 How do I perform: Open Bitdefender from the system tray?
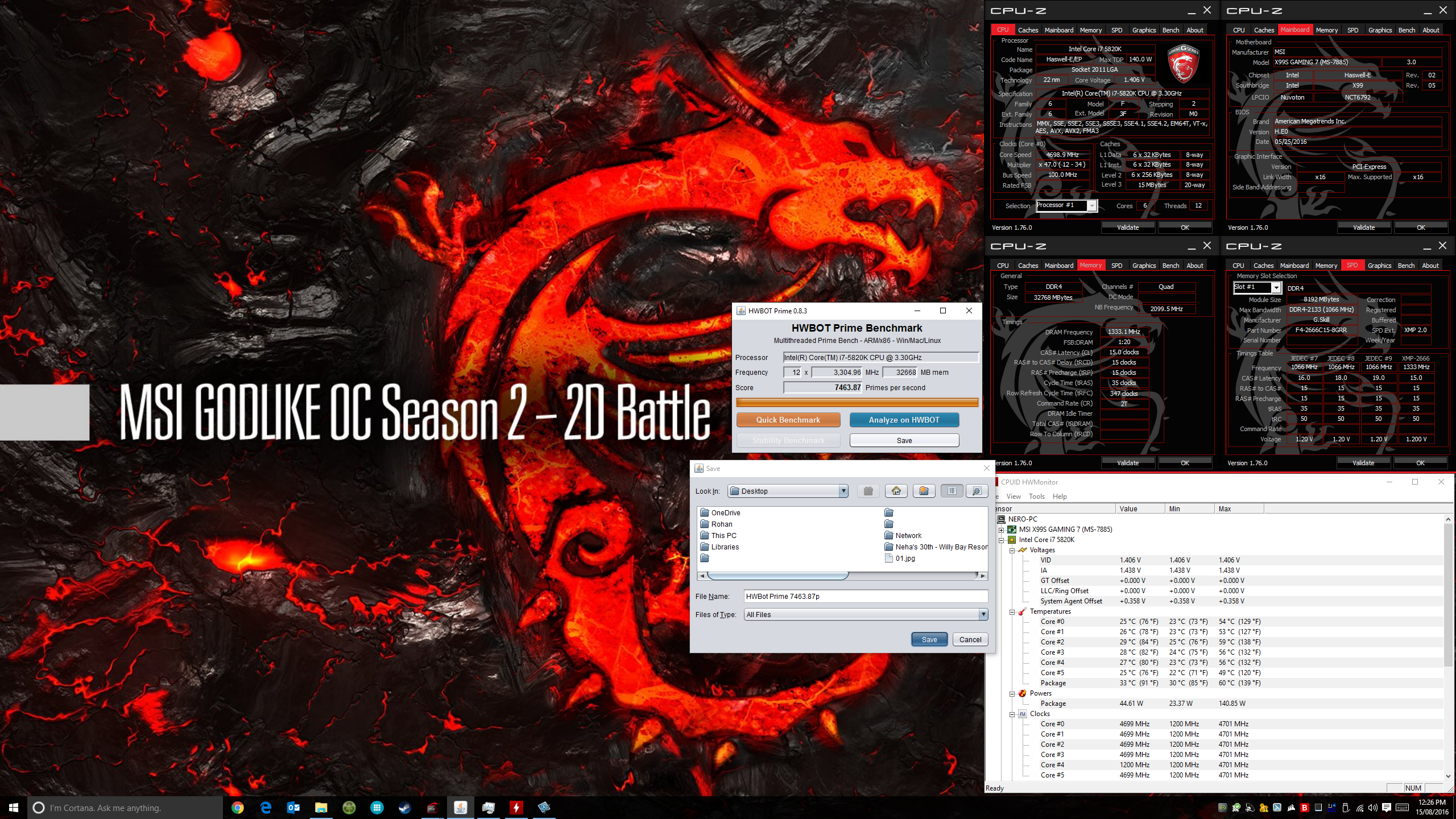(x=1305, y=807)
